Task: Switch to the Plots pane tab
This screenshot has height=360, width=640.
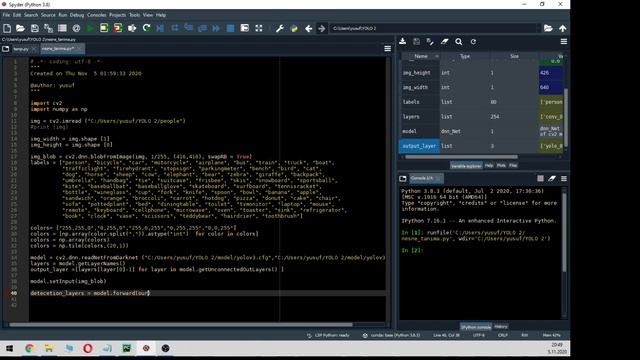Action: point(501,165)
